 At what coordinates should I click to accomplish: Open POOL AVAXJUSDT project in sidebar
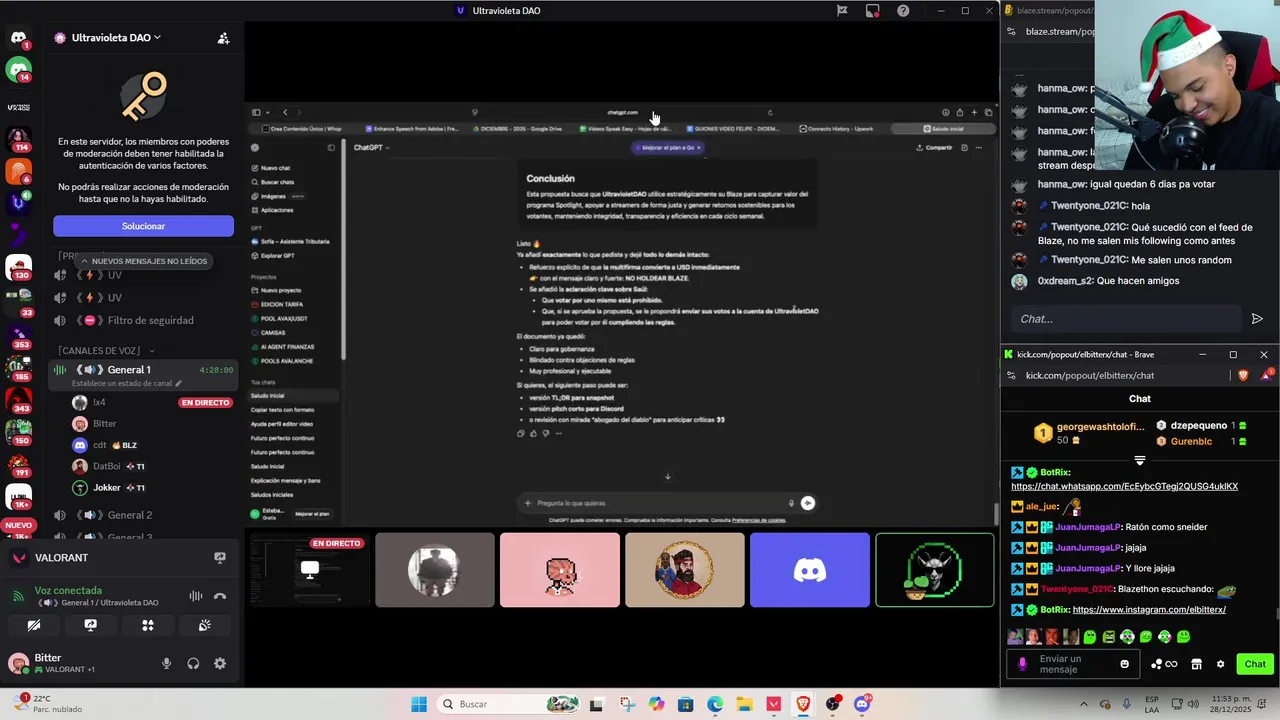(286, 319)
